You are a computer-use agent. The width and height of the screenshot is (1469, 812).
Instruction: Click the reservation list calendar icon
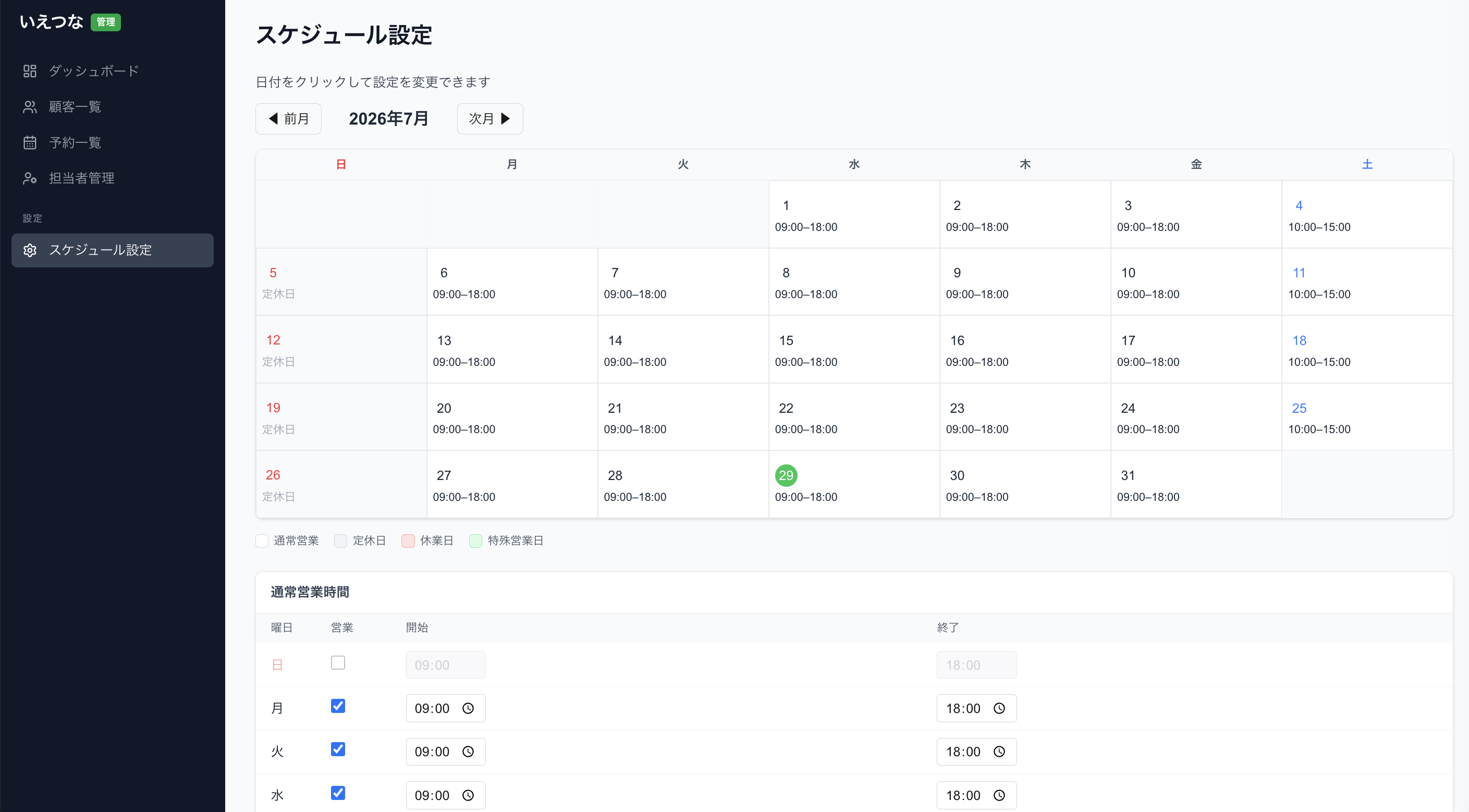pyautogui.click(x=30, y=143)
